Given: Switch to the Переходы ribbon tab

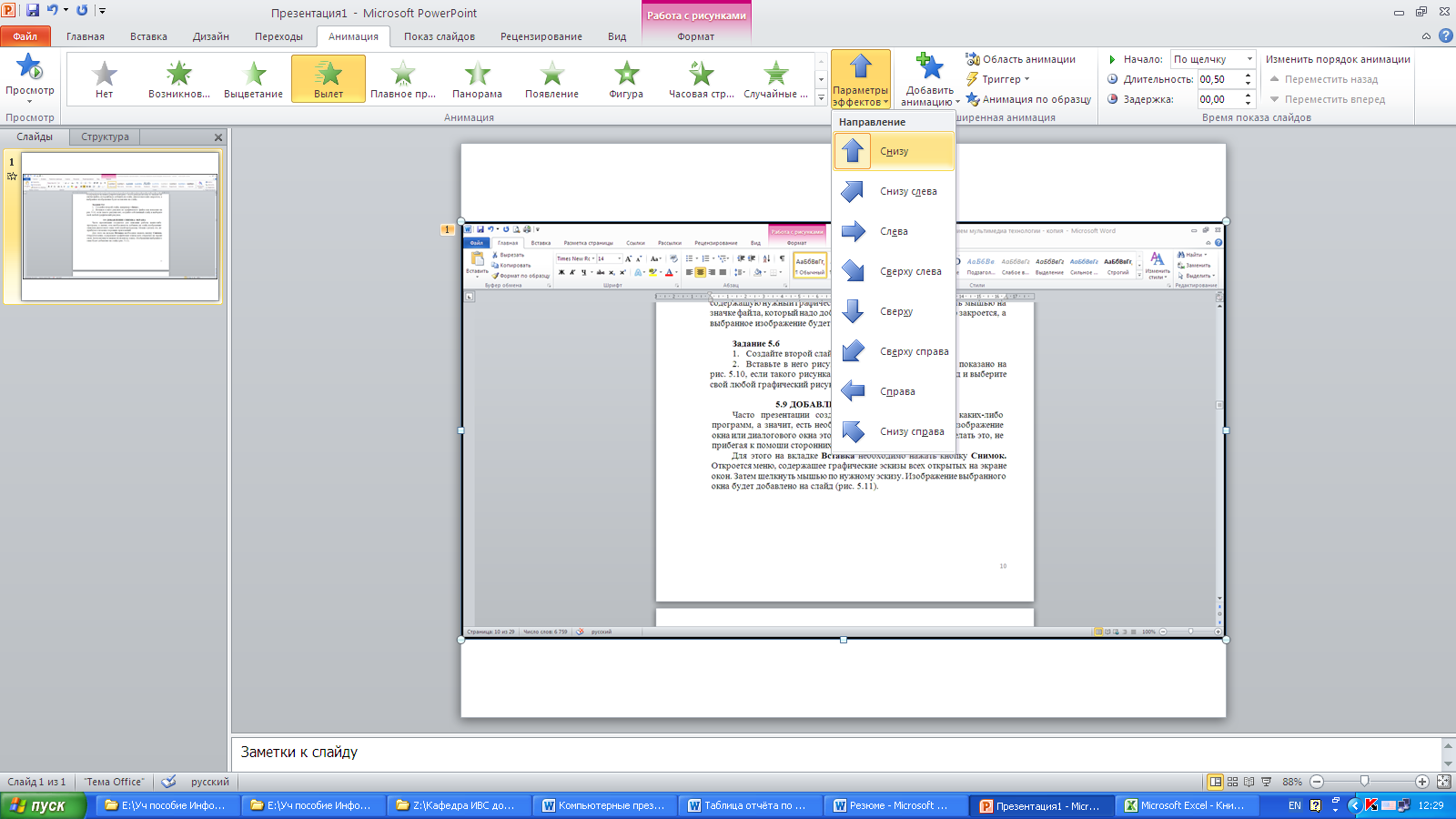Looking at the screenshot, I should 278,36.
